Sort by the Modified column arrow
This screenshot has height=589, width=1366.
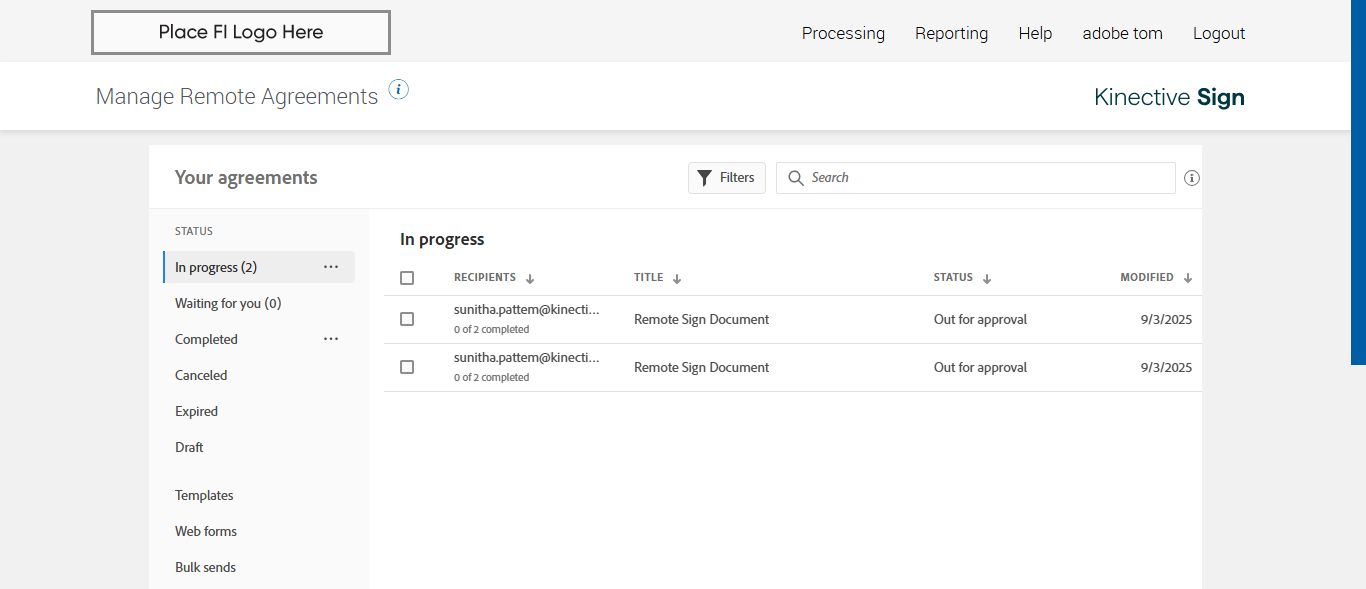[x=1188, y=279]
